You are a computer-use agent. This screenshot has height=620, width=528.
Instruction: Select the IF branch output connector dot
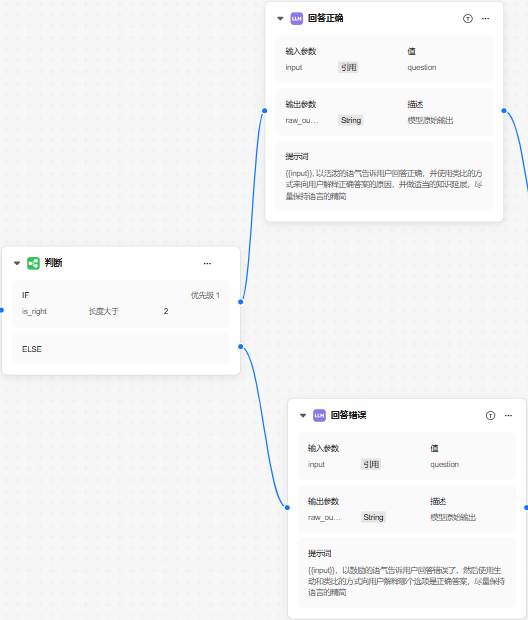[x=241, y=302]
